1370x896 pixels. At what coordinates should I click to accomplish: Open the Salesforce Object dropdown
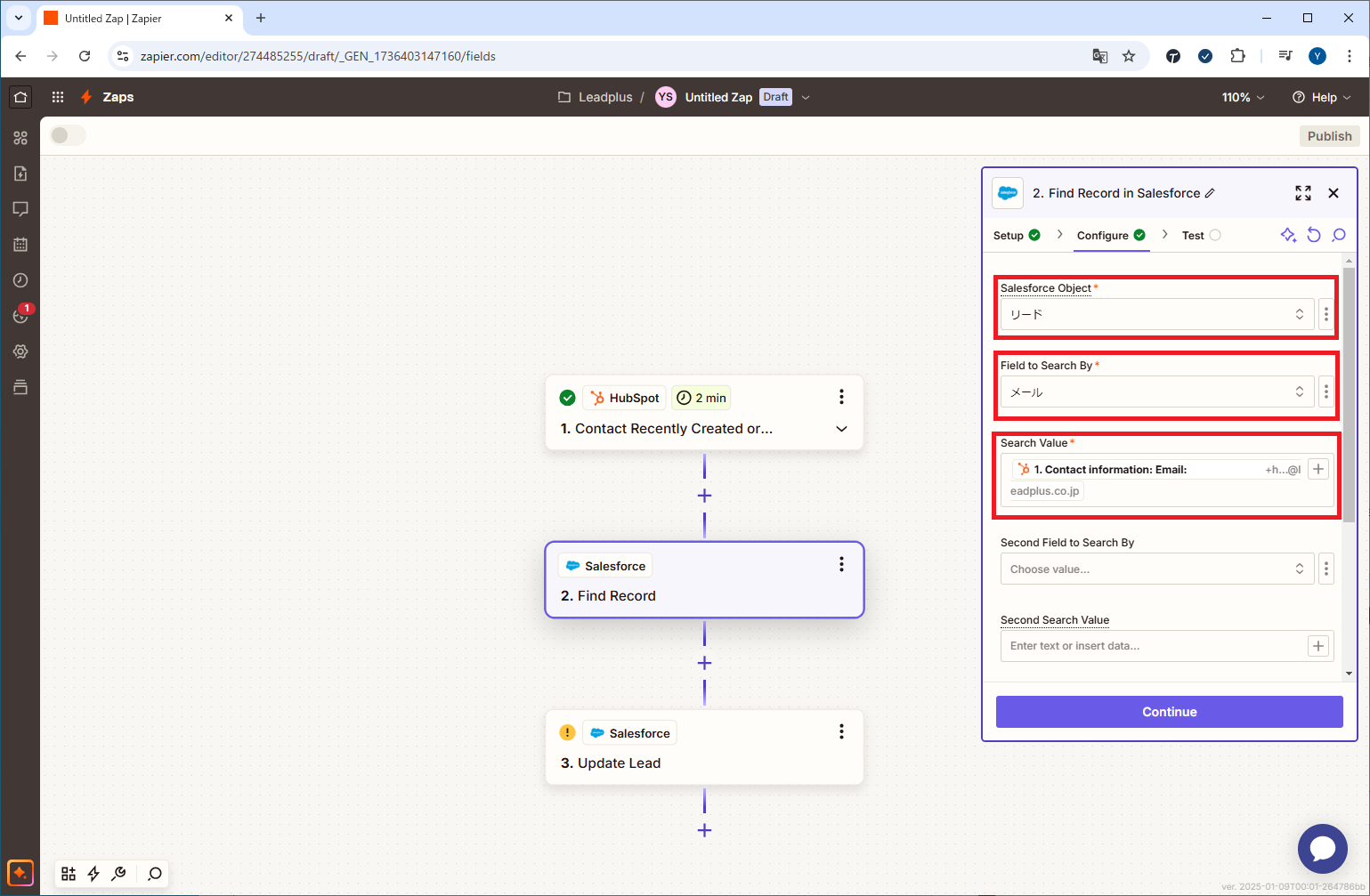(x=1156, y=314)
